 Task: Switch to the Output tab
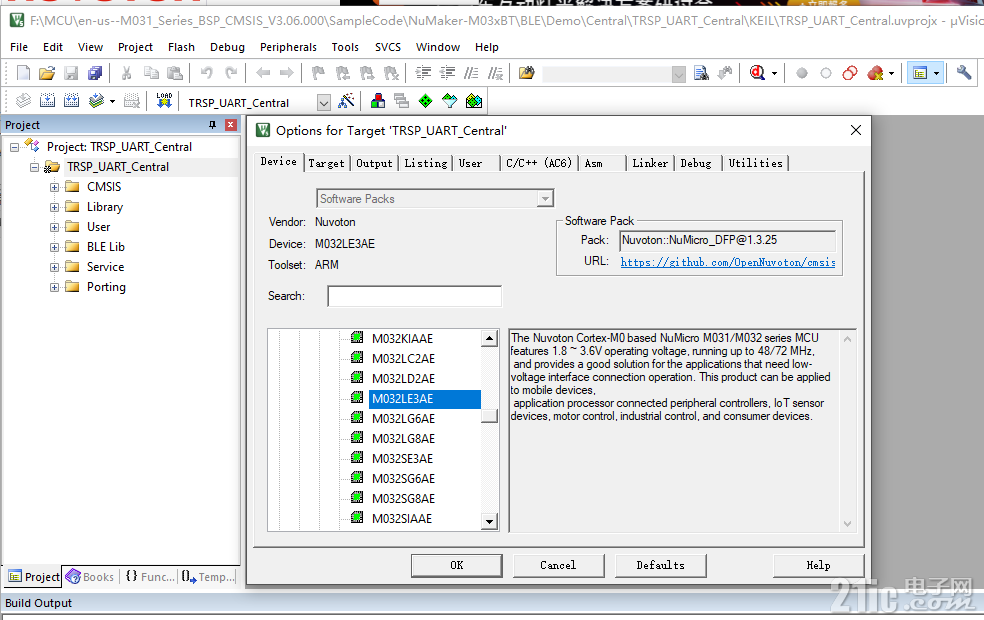click(x=374, y=163)
